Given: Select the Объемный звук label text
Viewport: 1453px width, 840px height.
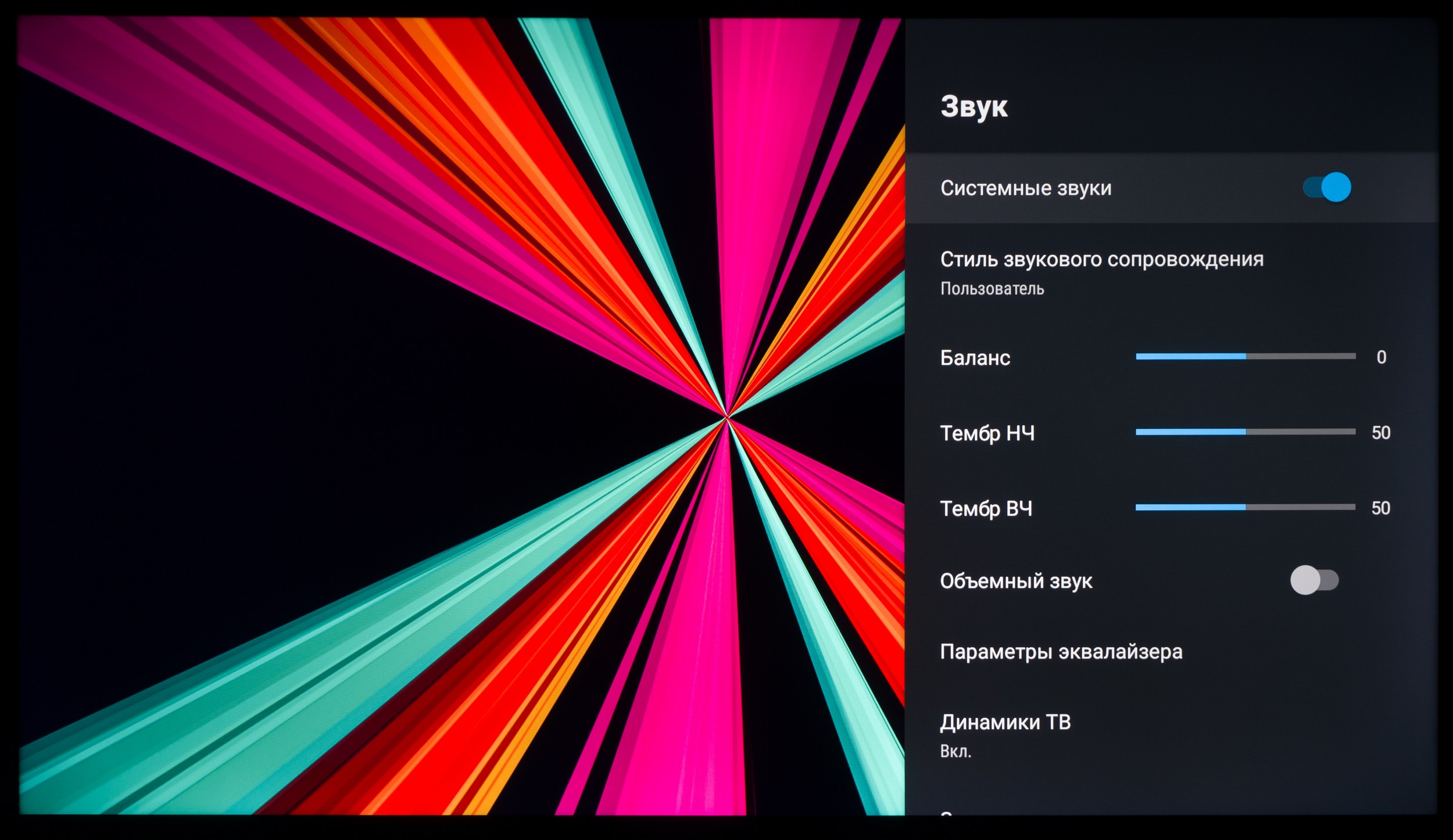Looking at the screenshot, I should pos(1016,581).
